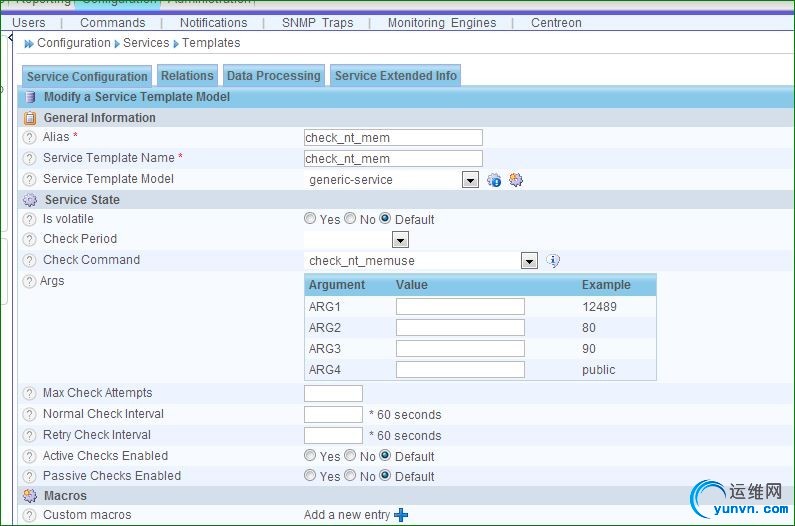Click the gear icon next to Service Template Model
Image resolution: width=795 pixels, height=526 pixels.
click(516, 180)
